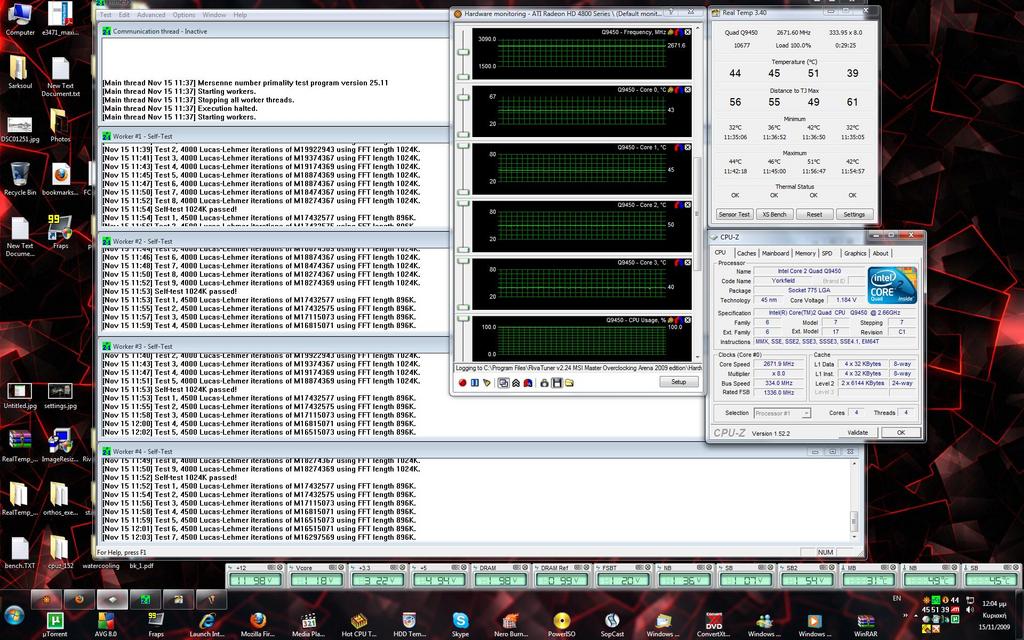Select the Untitled.jpg desktop file
The width and height of the screenshot is (1024, 640).
pyautogui.click(x=20, y=396)
